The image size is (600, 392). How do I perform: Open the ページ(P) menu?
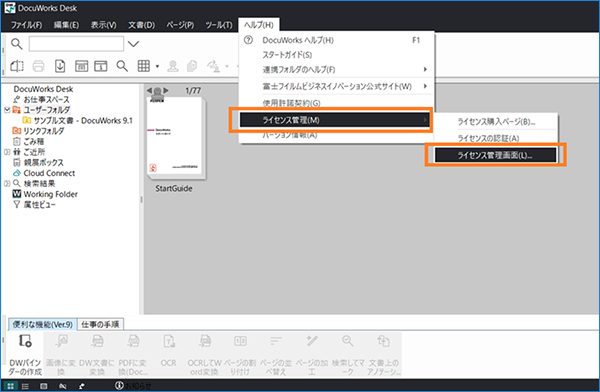pyautogui.click(x=180, y=25)
